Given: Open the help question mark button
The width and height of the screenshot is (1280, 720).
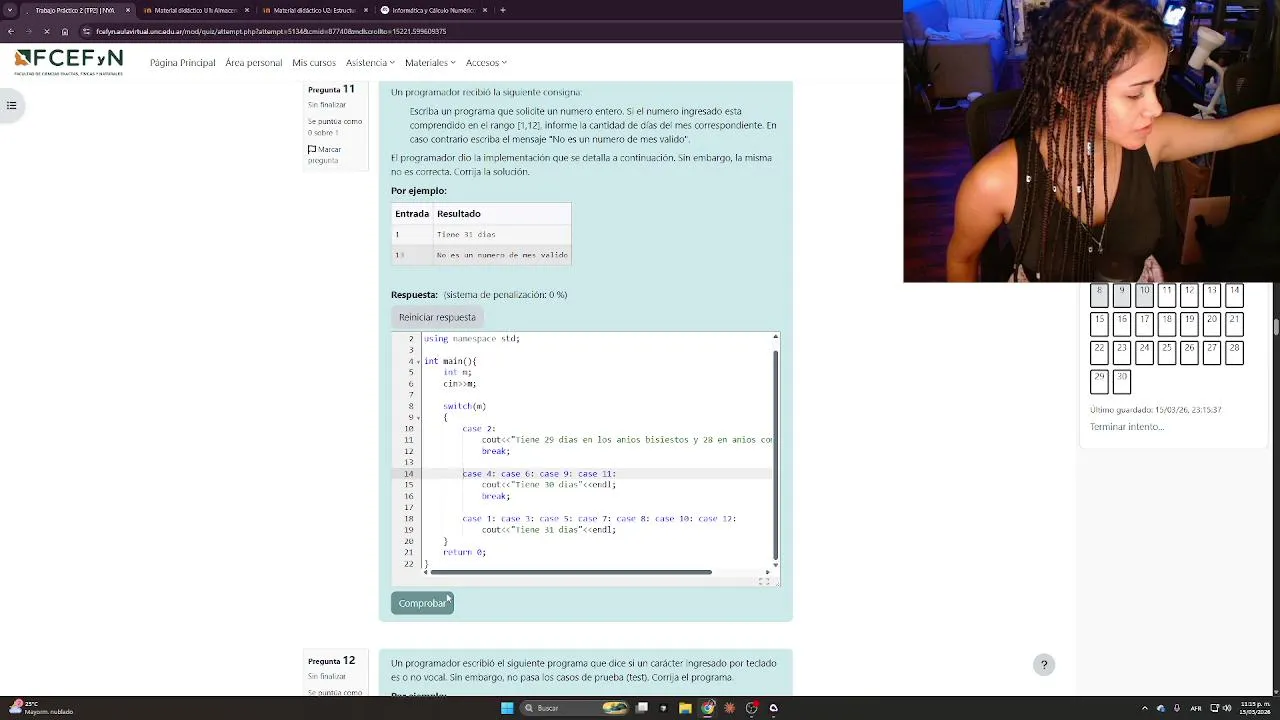Looking at the screenshot, I should (x=1043, y=665).
